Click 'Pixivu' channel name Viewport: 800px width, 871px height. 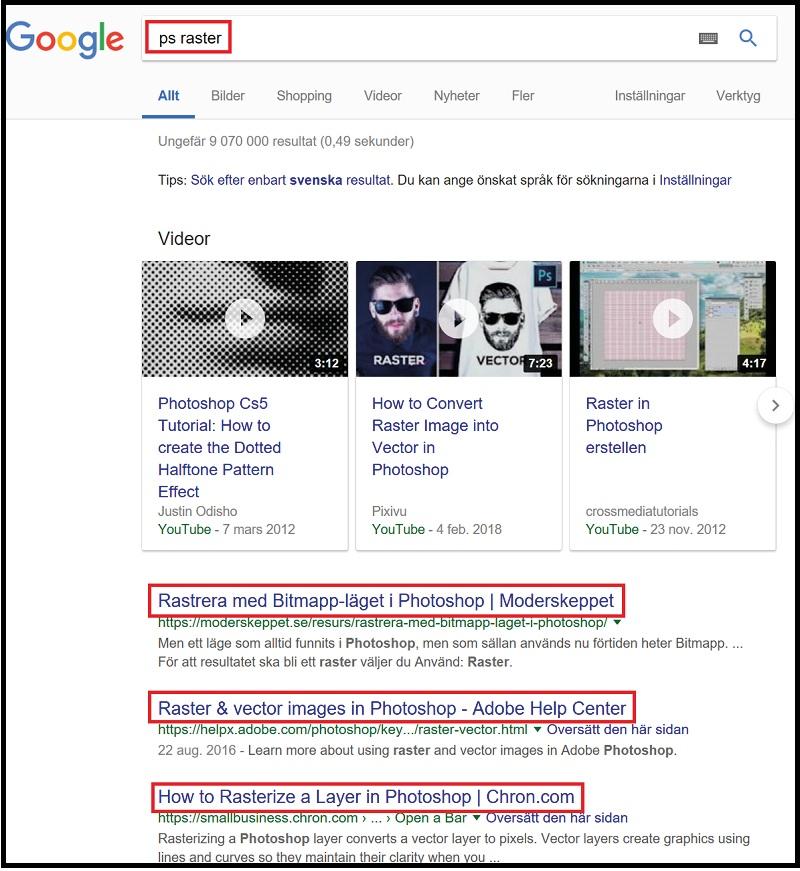(x=389, y=511)
